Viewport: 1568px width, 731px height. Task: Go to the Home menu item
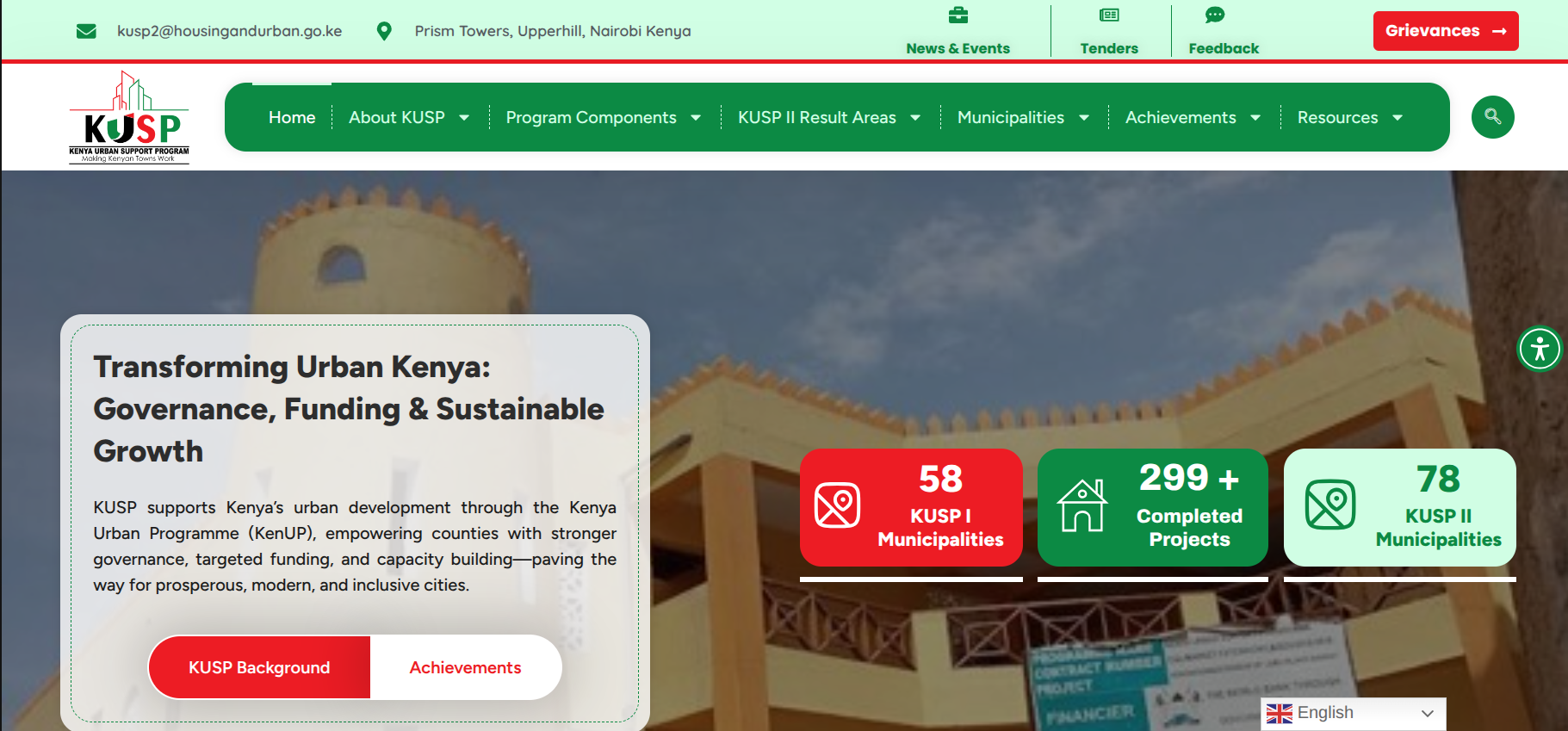292,117
